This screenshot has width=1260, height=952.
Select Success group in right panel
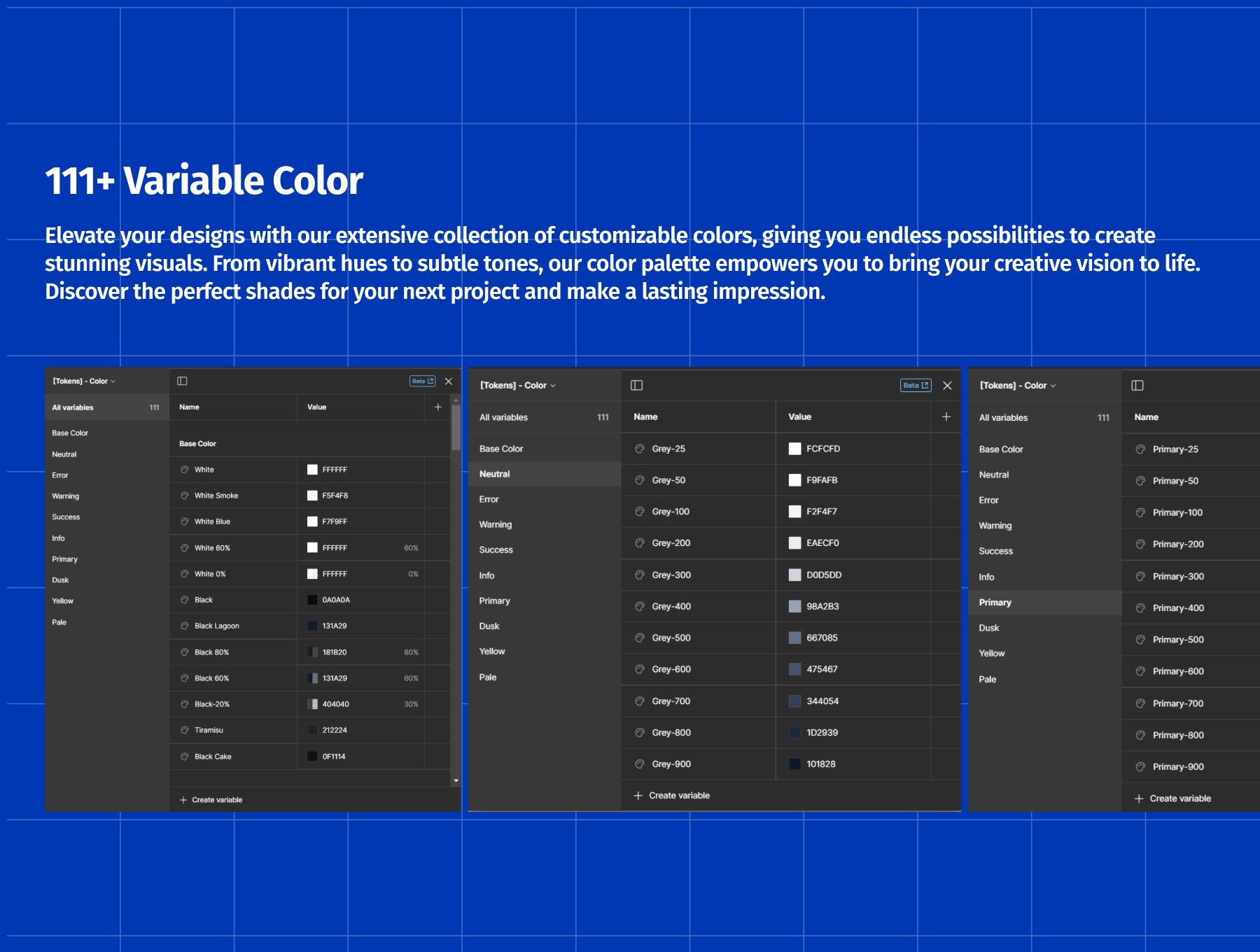tap(995, 552)
